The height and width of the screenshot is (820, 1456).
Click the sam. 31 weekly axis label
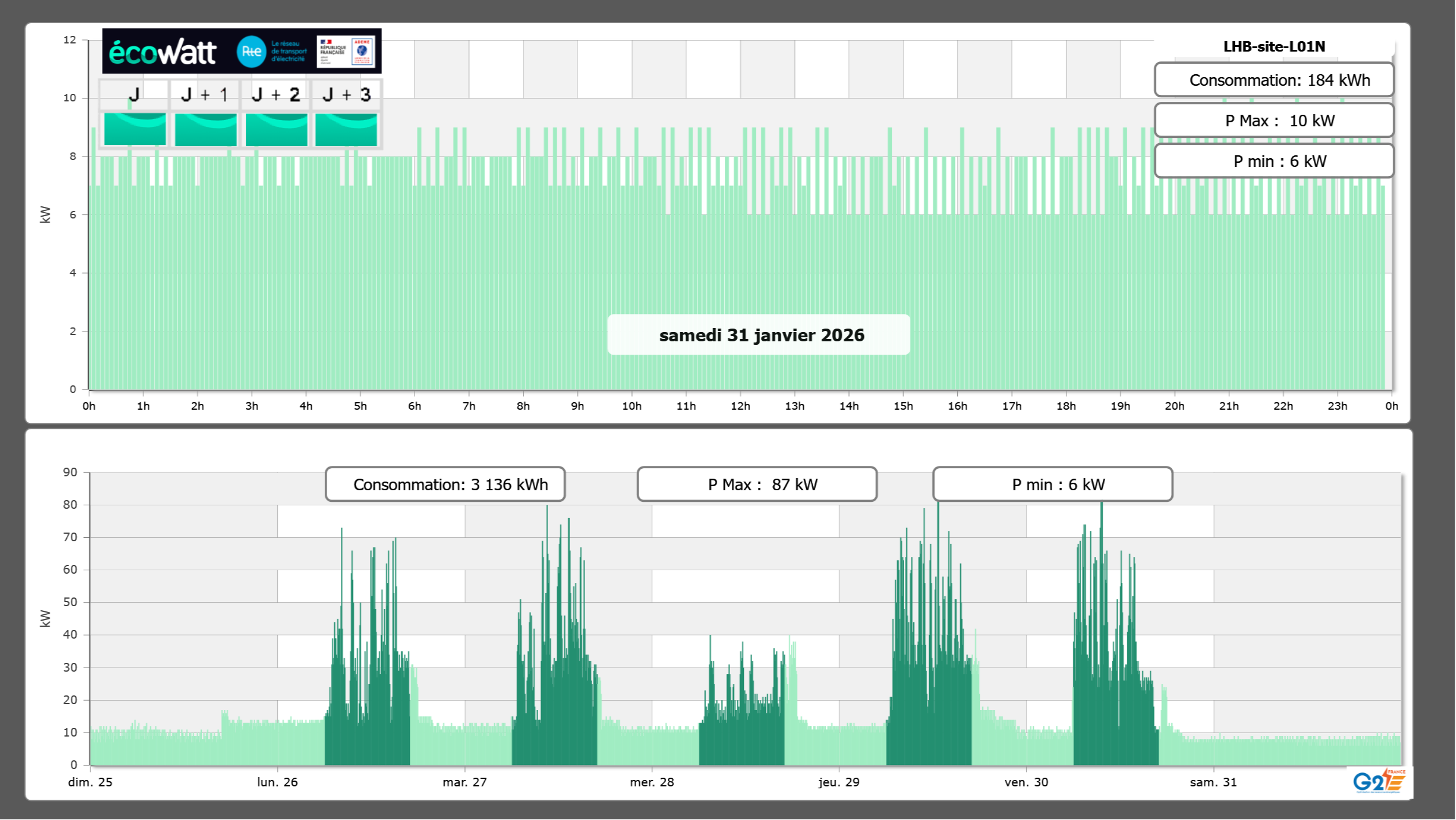[1213, 782]
